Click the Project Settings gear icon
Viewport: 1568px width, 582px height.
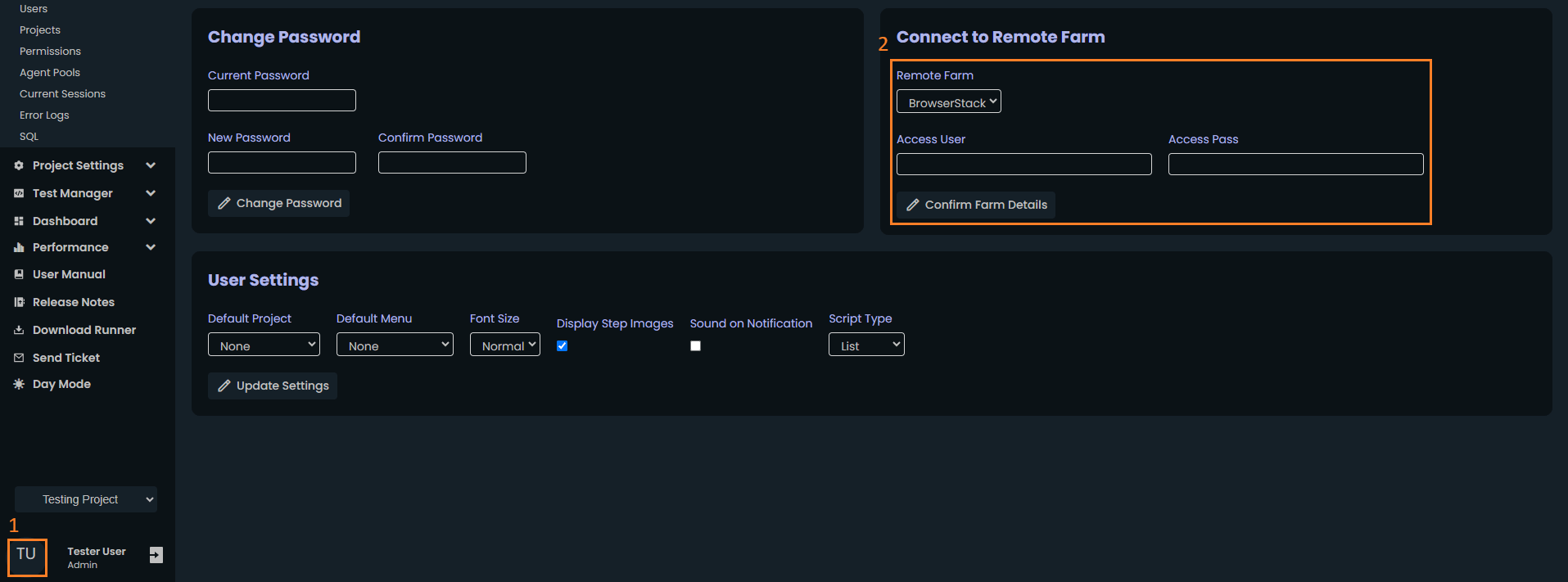point(19,165)
